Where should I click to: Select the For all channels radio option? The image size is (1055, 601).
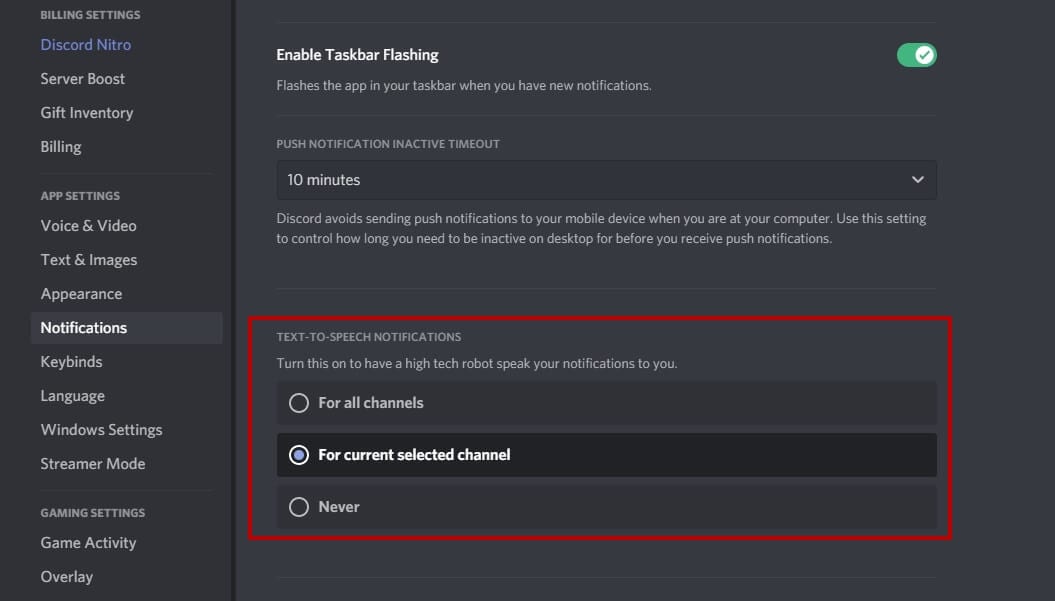298,403
